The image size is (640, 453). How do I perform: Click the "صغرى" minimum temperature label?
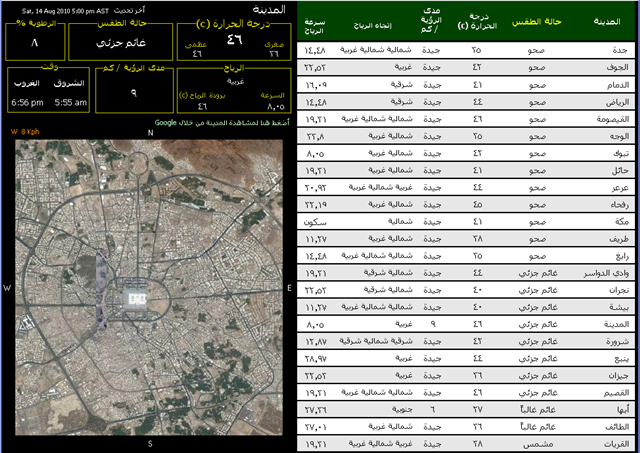pos(274,44)
